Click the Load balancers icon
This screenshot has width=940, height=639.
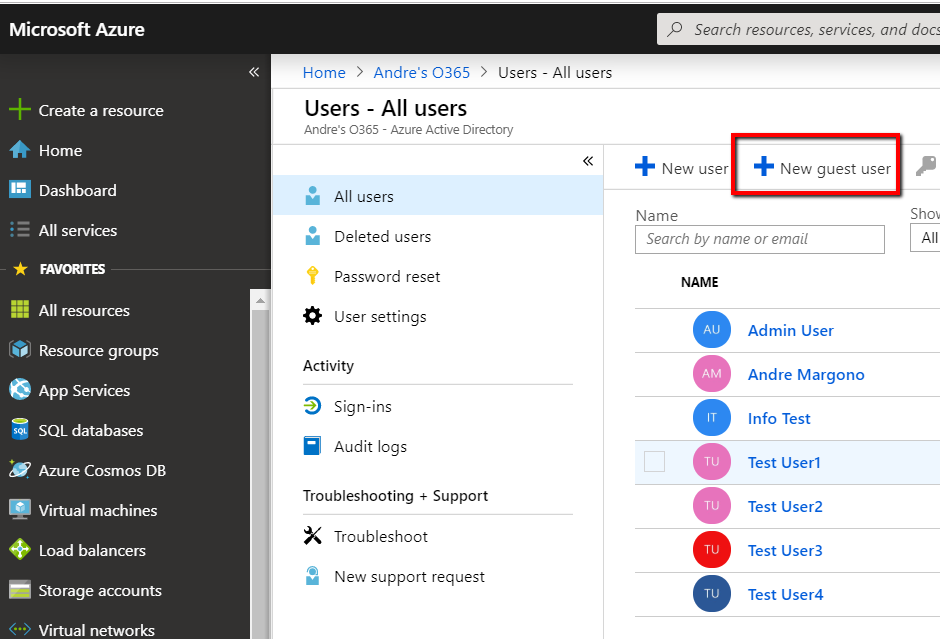19,550
